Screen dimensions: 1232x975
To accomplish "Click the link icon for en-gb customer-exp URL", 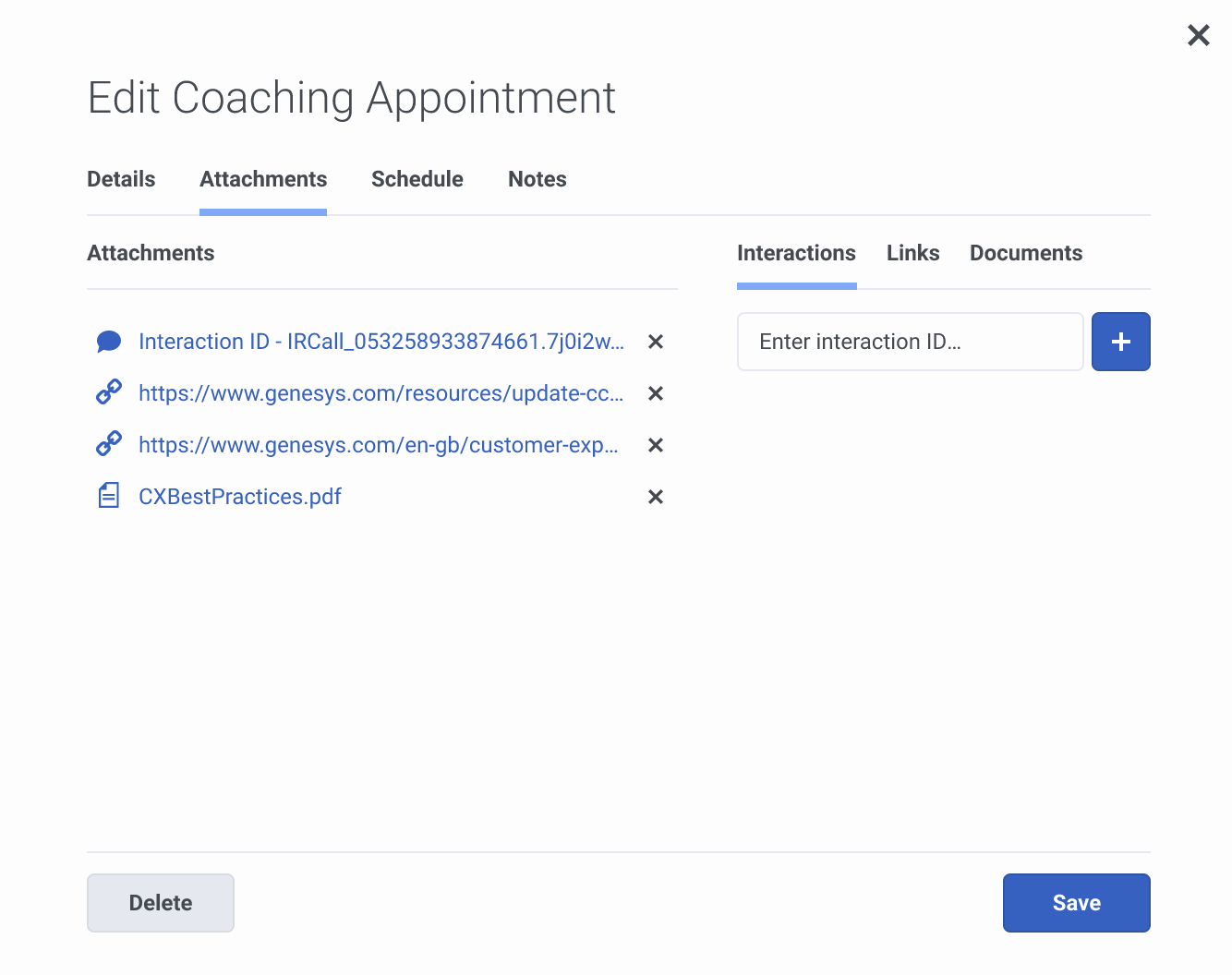I will (x=109, y=444).
